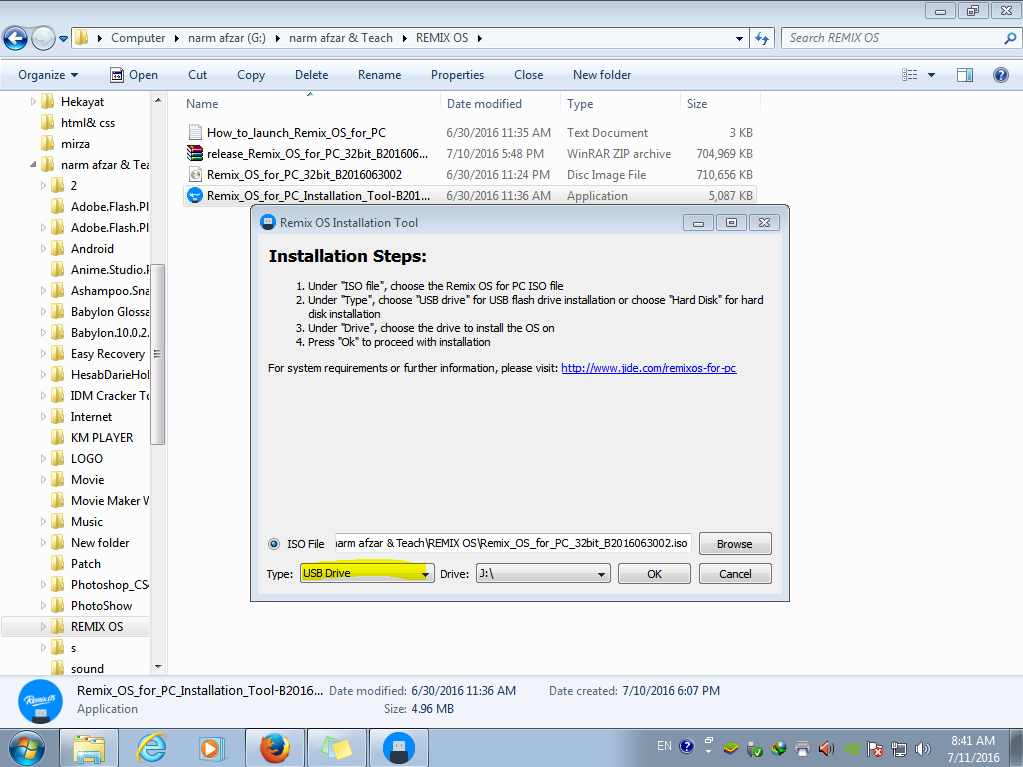Open Windows Explorer from the taskbar
1023x767 pixels.
point(89,747)
